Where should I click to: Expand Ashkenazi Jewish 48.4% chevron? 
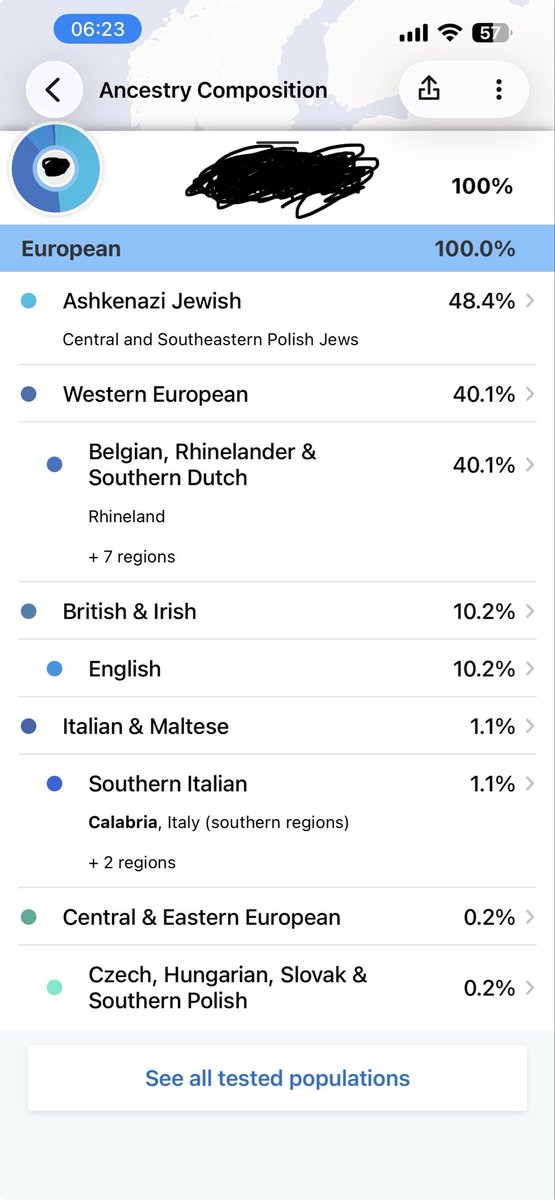click(x=529, y=301)
